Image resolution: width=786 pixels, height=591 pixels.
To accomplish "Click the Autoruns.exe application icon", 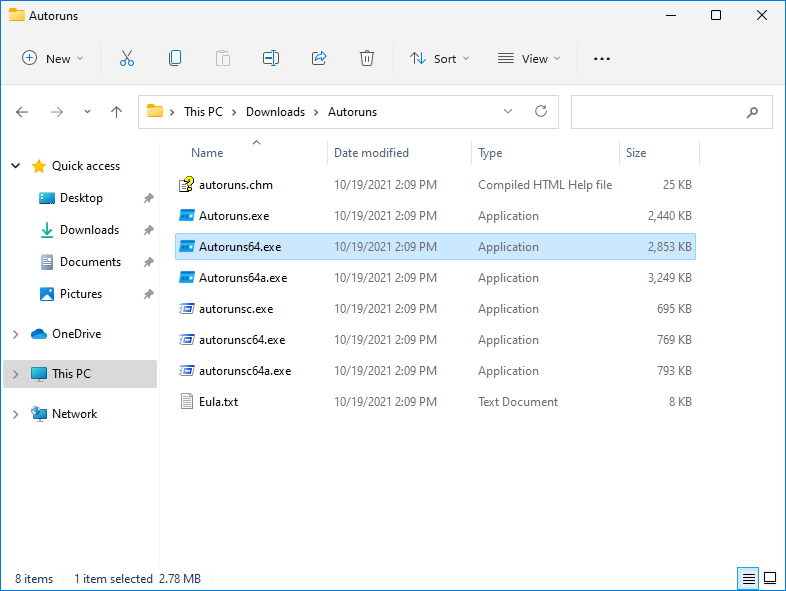I will pos(186,216).
